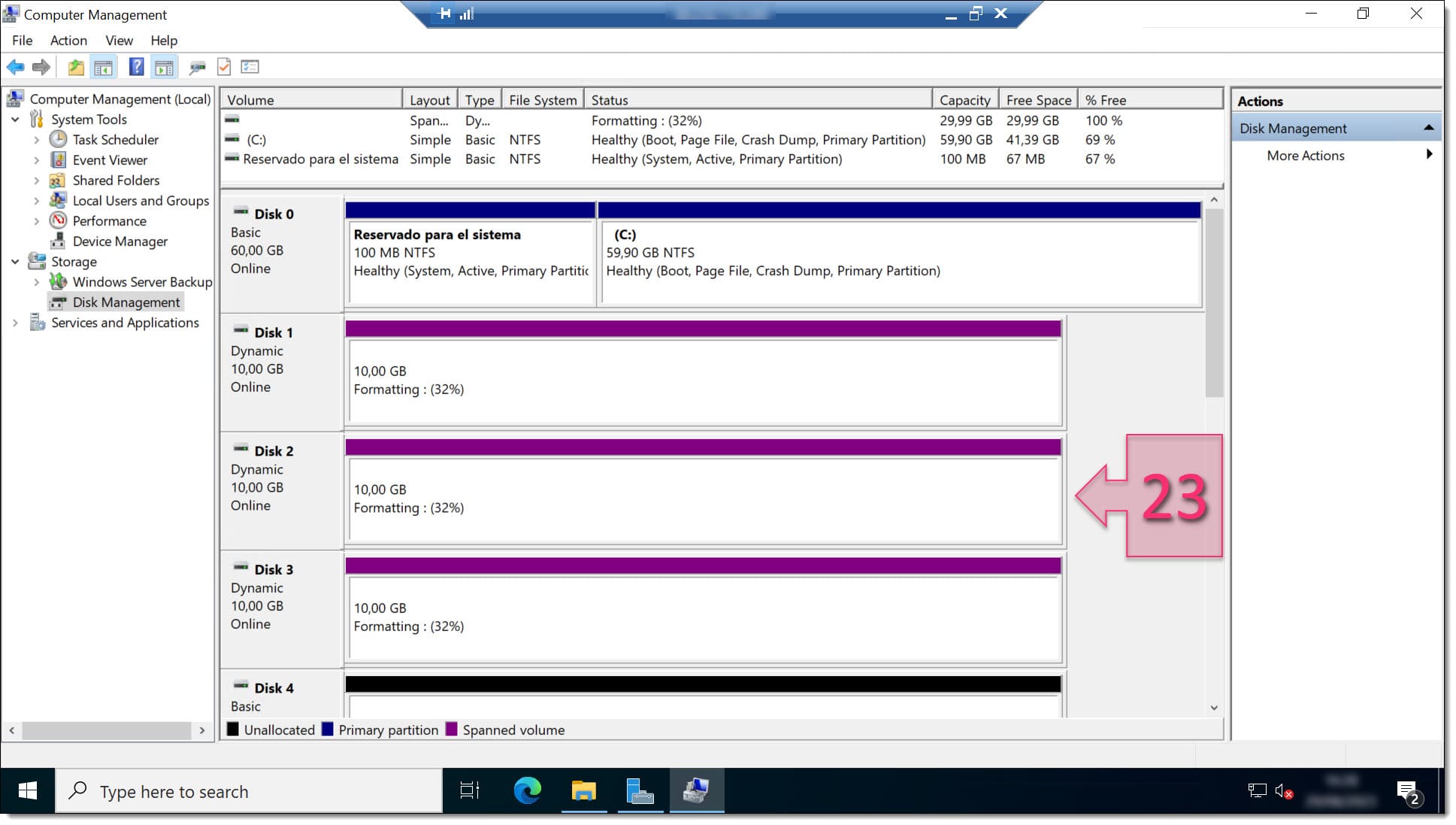Viewport: 1456px width, 825px height.
Task: Sort by the Volume column header
Action: coord(311,100)
